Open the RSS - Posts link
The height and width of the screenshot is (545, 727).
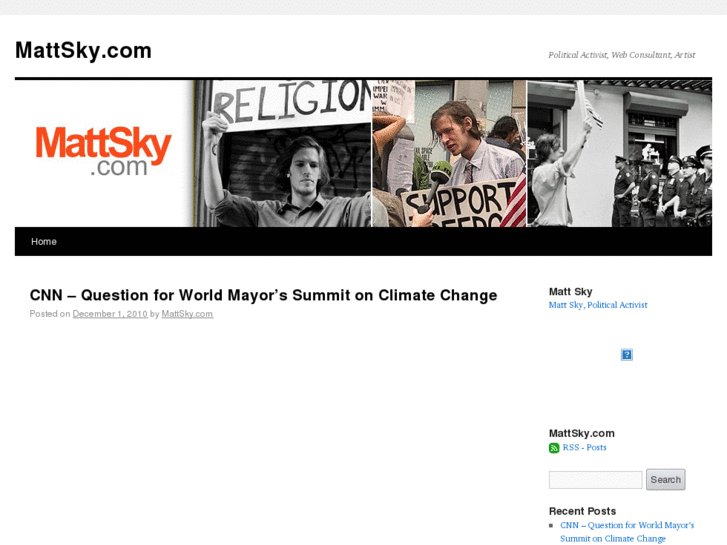coord(585,448)
